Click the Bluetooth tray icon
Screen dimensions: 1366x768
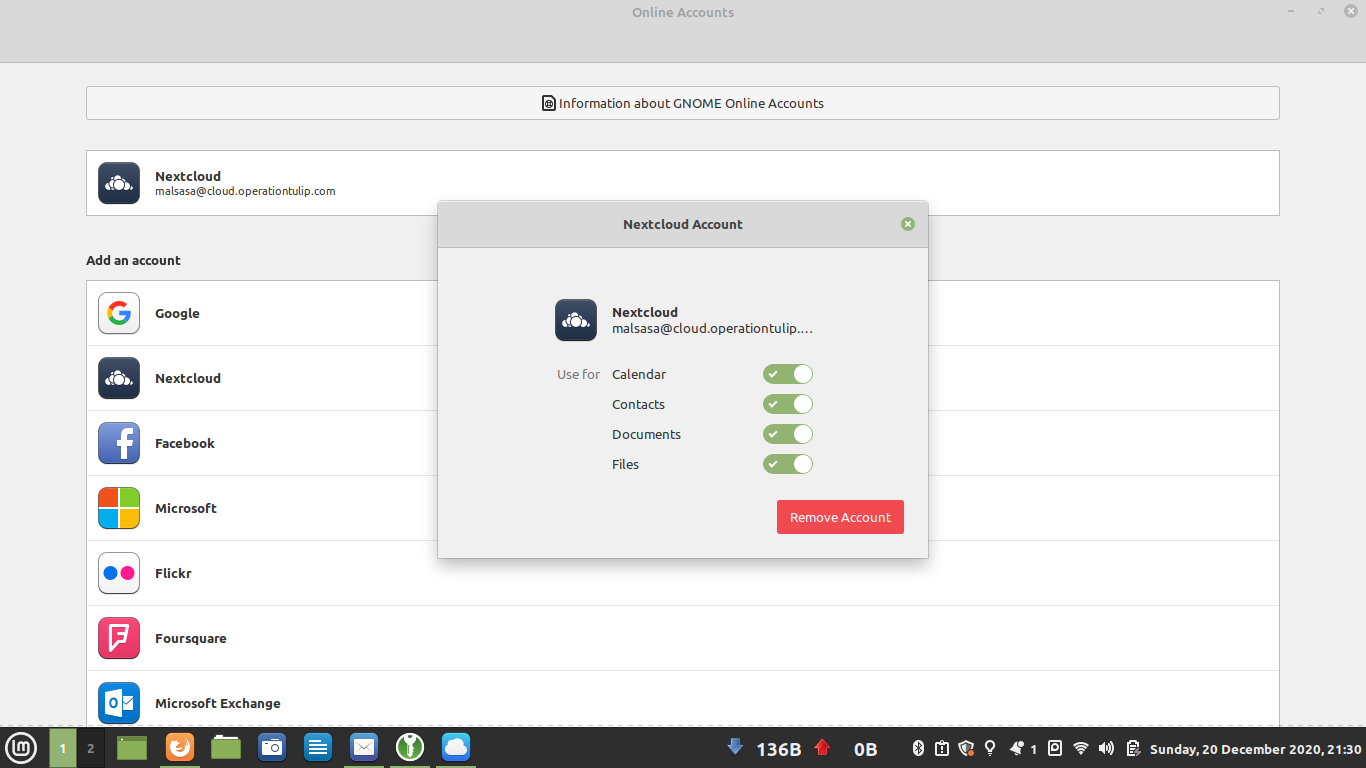pos(918,748)
